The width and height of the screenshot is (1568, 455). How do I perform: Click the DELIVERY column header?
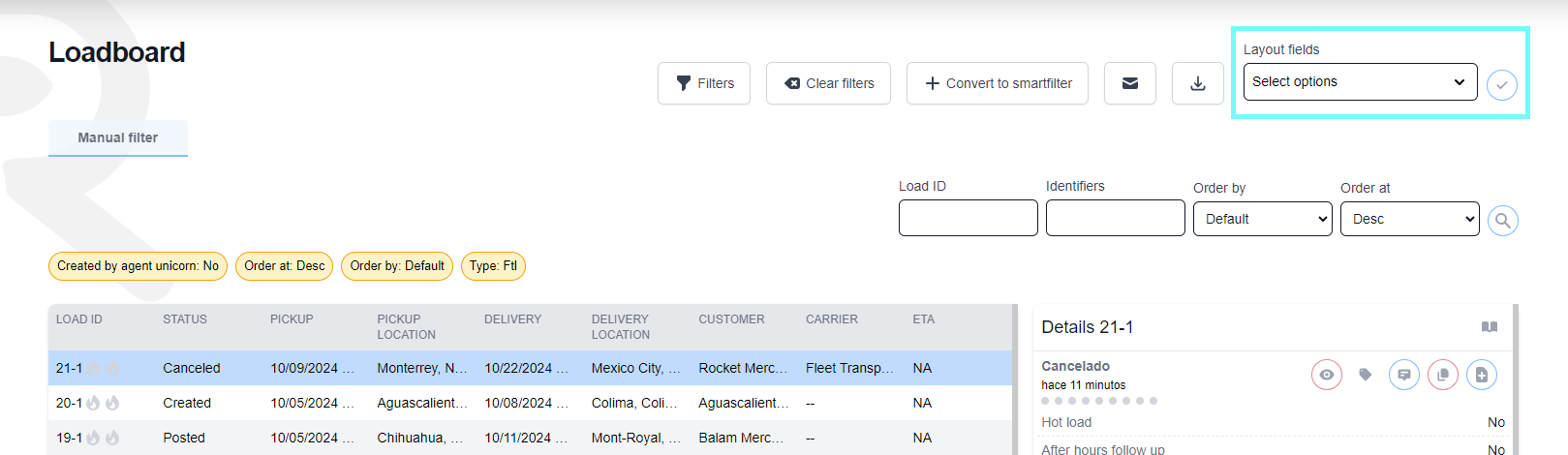pos(513,319)
